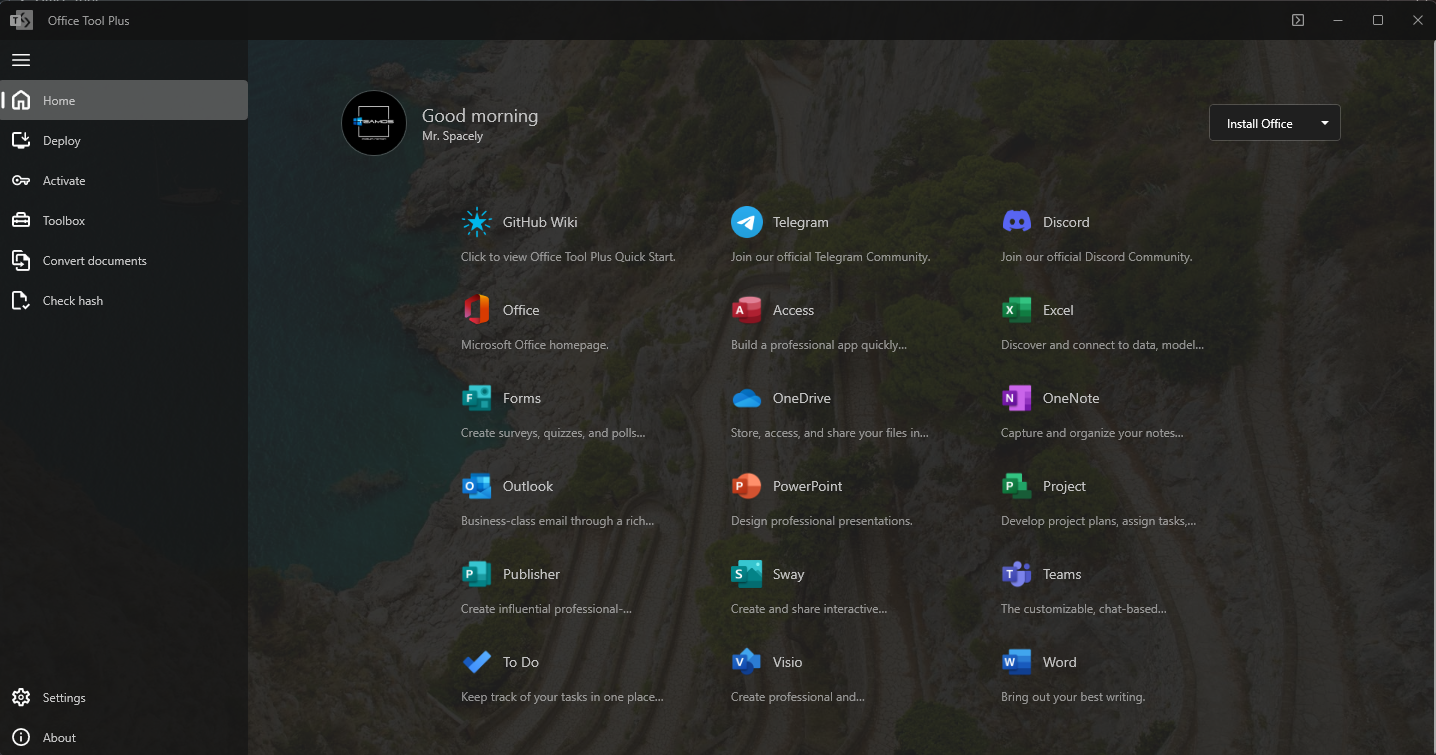Click 'Click to view Office Tool Plus Quick Start.'
This screenshot has width=1436, height=755.
click(x=568, y=257)
